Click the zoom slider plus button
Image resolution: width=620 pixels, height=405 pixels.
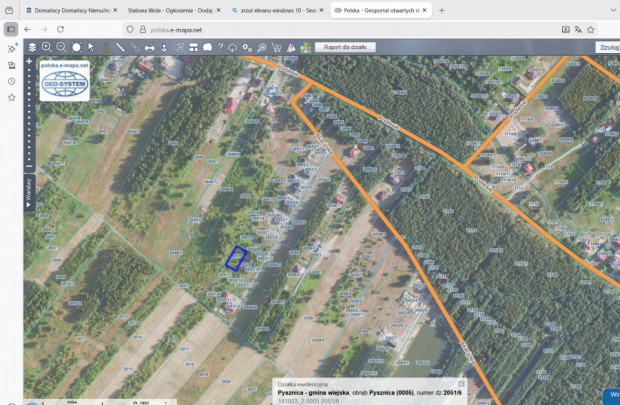[x=29, y=62]
